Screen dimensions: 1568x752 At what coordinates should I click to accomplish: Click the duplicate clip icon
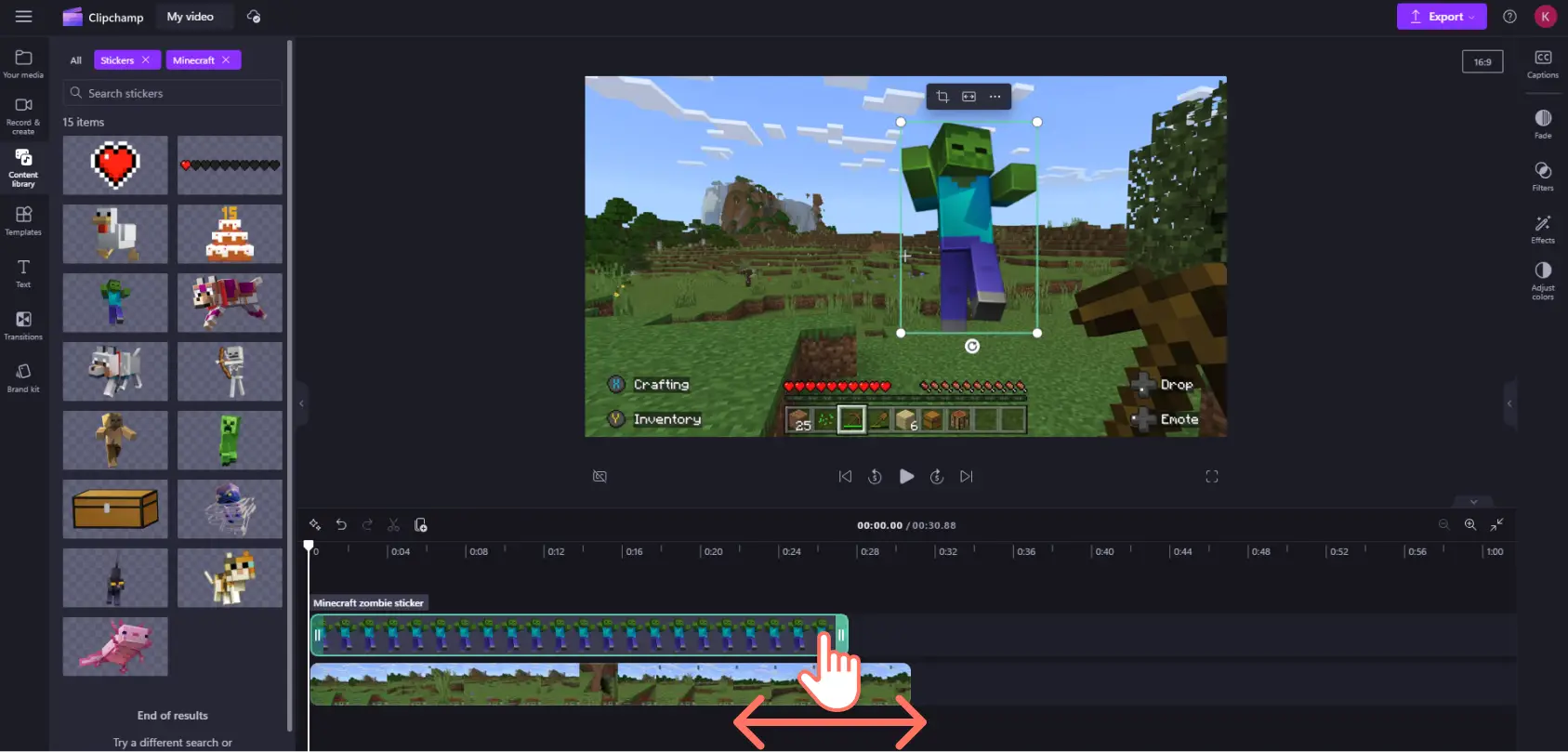tap(420, 525)
